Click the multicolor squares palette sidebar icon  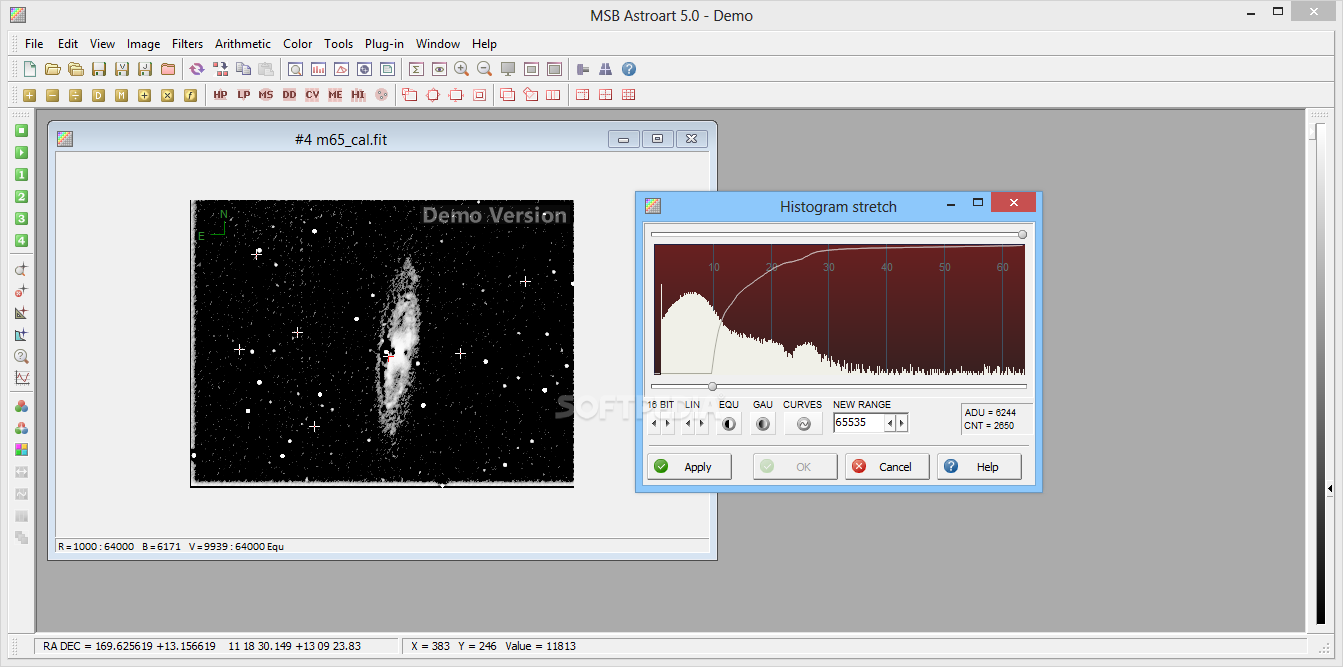pos(21,449)
